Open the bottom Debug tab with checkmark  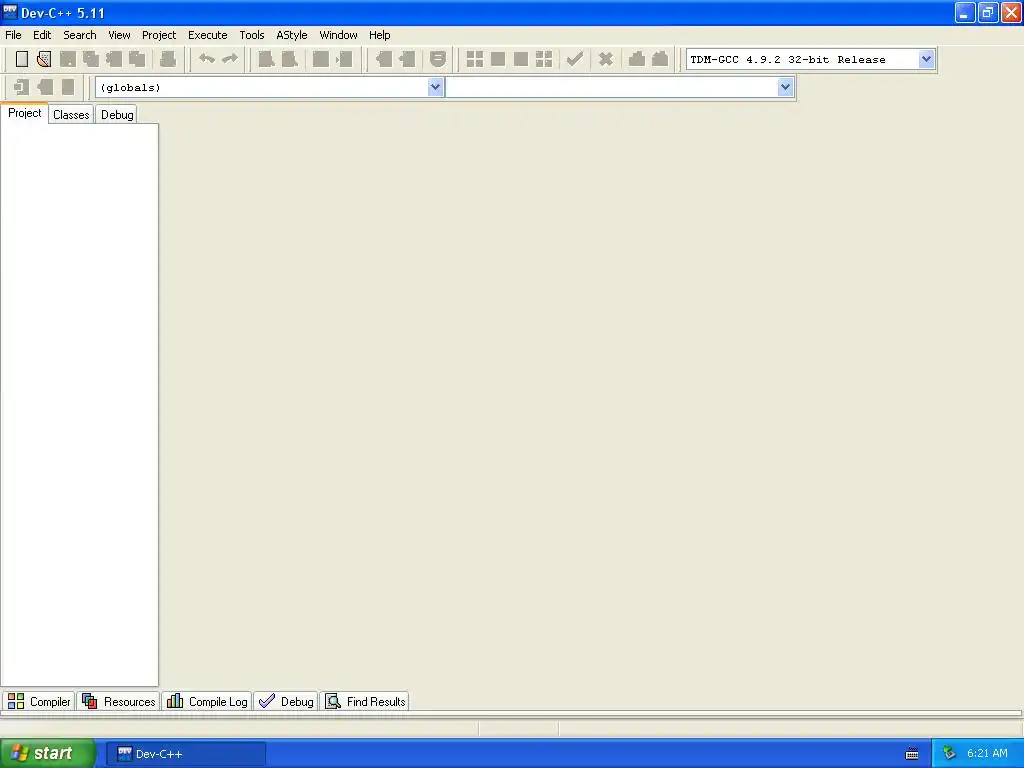[x=286, y=701]
